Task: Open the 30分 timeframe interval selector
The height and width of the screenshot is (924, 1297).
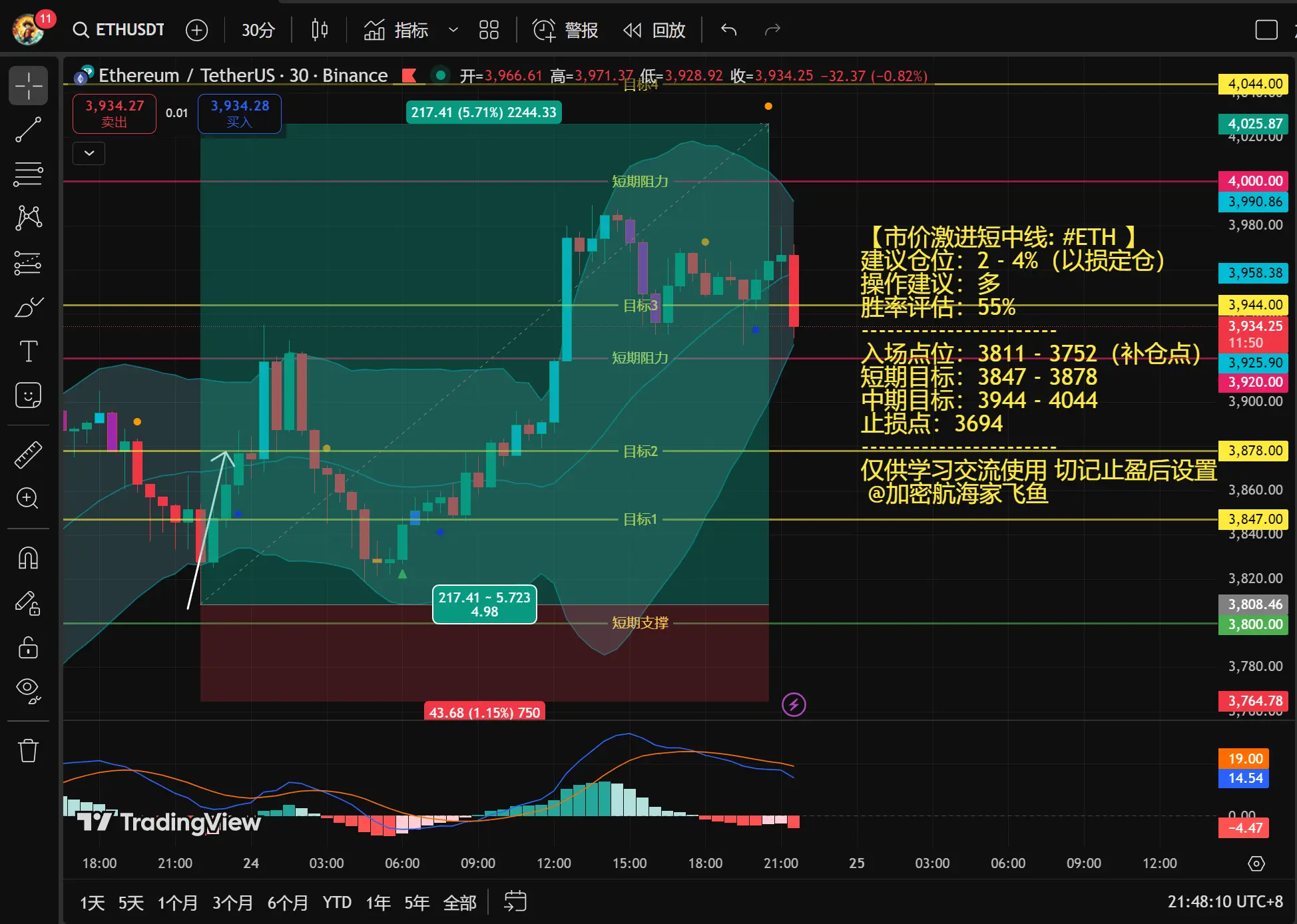Action: (x=258, y=30)
